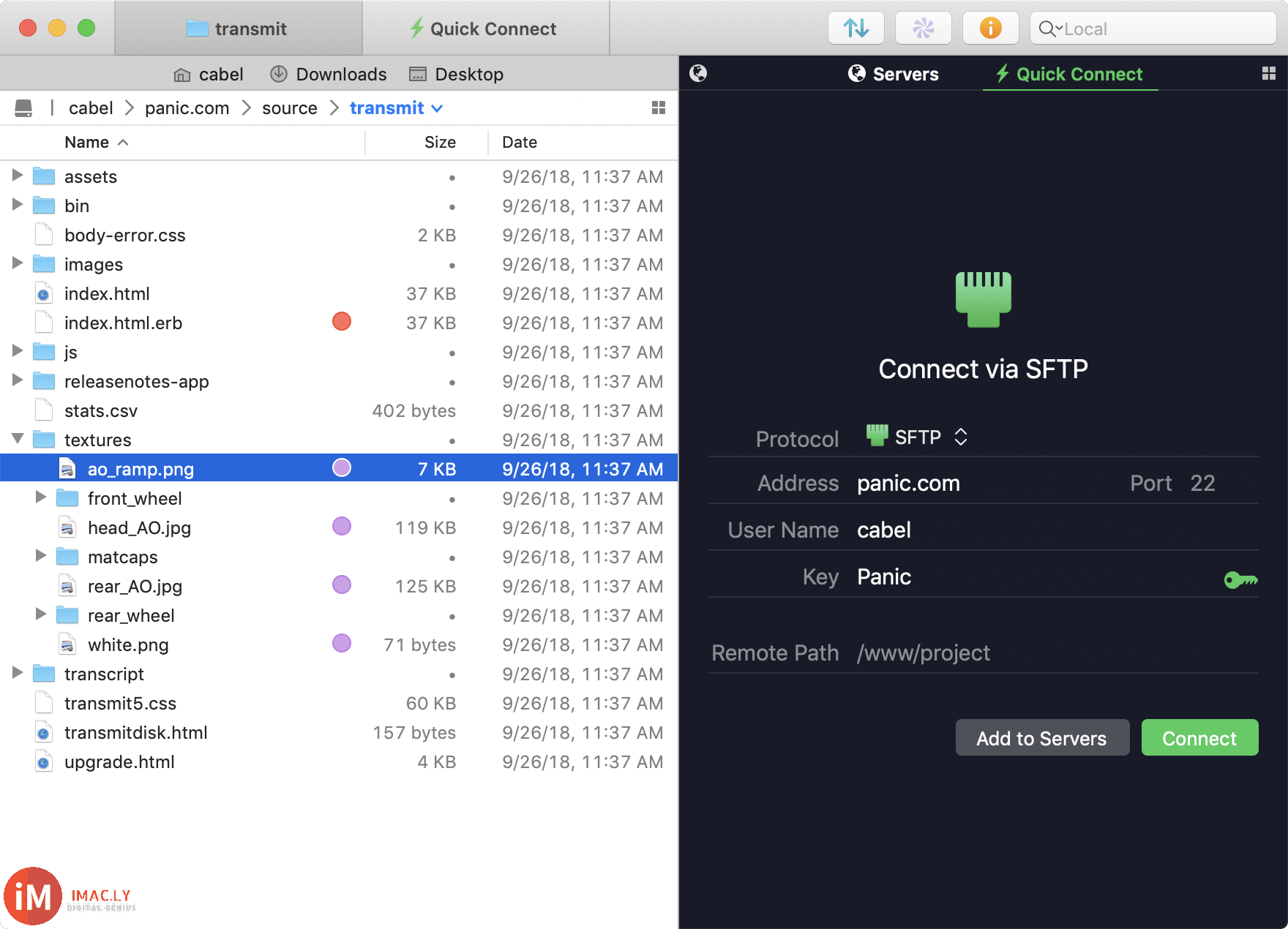
Task: Click the index.html file icon
Action: coord(44,293)
